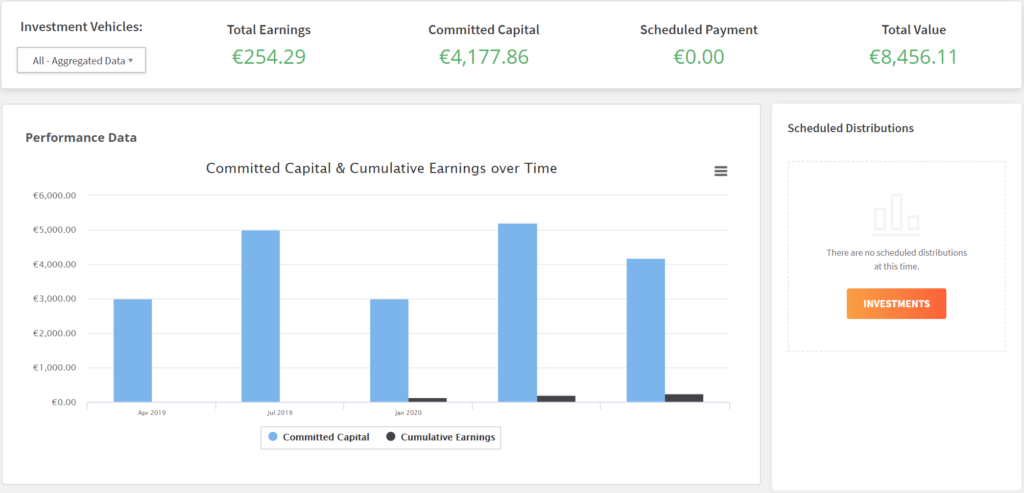This screenshot has height=493, width=1024.
Task: Select the Apr 2019 committed capital bar
Action: tap(133, 350)
